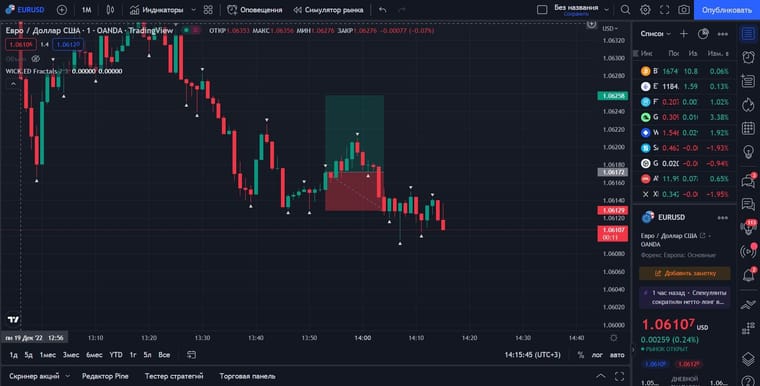
Task: Open the timezone 14:15:45 (UTC+3) menu
Action: pos(532,355)
